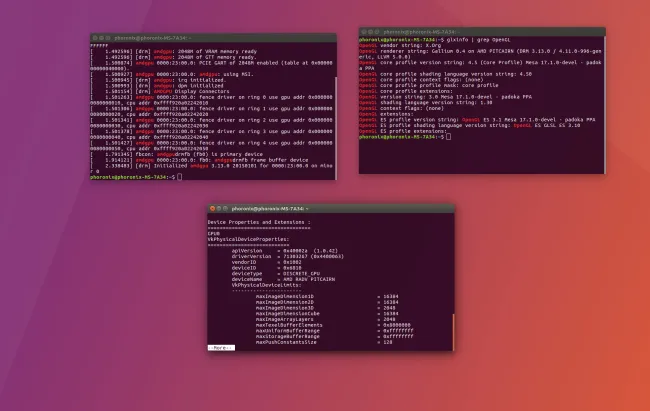Screen dimensions: 650x411
Task: Select '[drm] Initialized amdgpu 3.13.0' line
Action: [x=211, y=168]
